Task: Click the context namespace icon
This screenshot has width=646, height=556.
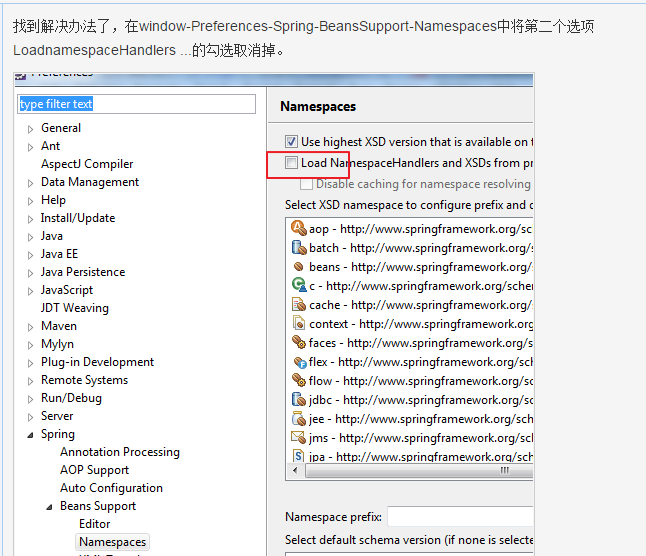Action: [299, 323]
